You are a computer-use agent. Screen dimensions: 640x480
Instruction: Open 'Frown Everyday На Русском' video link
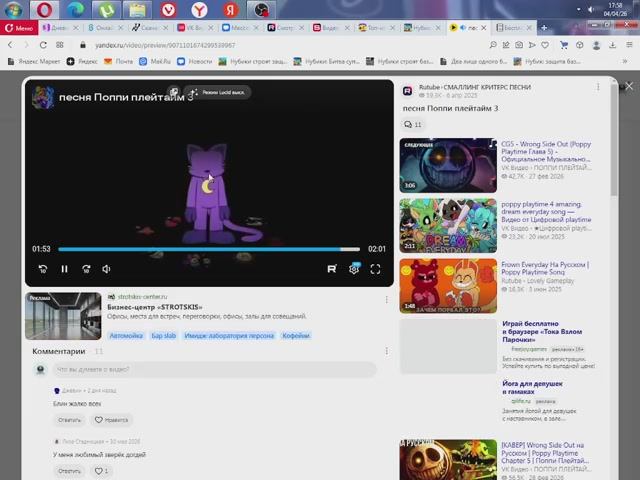click(545, 268)
